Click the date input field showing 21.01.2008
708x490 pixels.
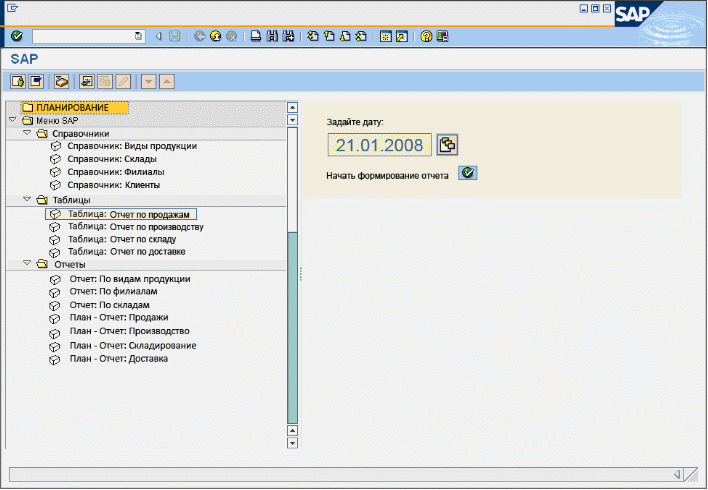(x=379, y=146)
